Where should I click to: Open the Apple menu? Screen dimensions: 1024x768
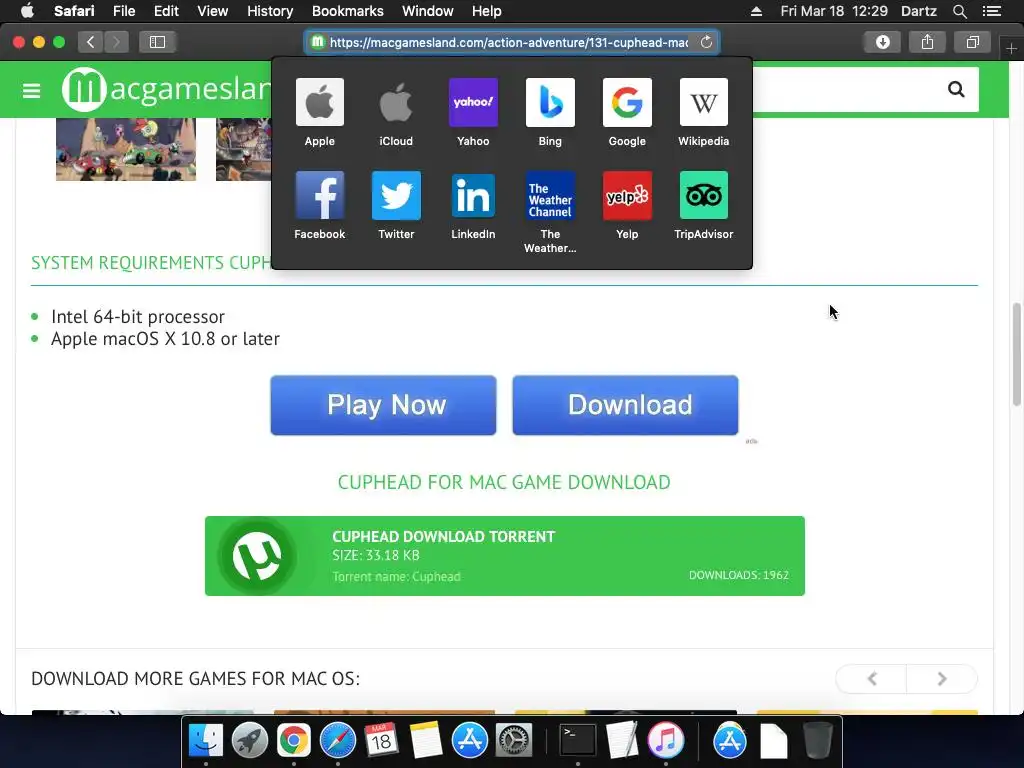click(27, 11)
